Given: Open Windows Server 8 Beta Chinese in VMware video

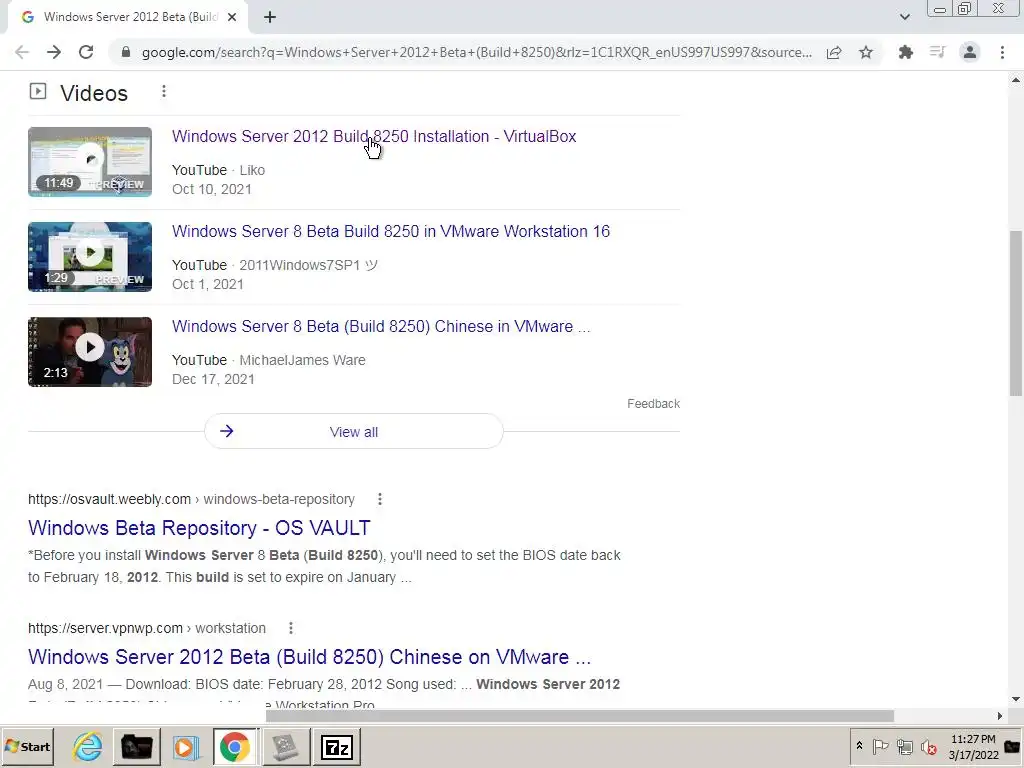Looking at the screenshot, I should tap(381, 327).
